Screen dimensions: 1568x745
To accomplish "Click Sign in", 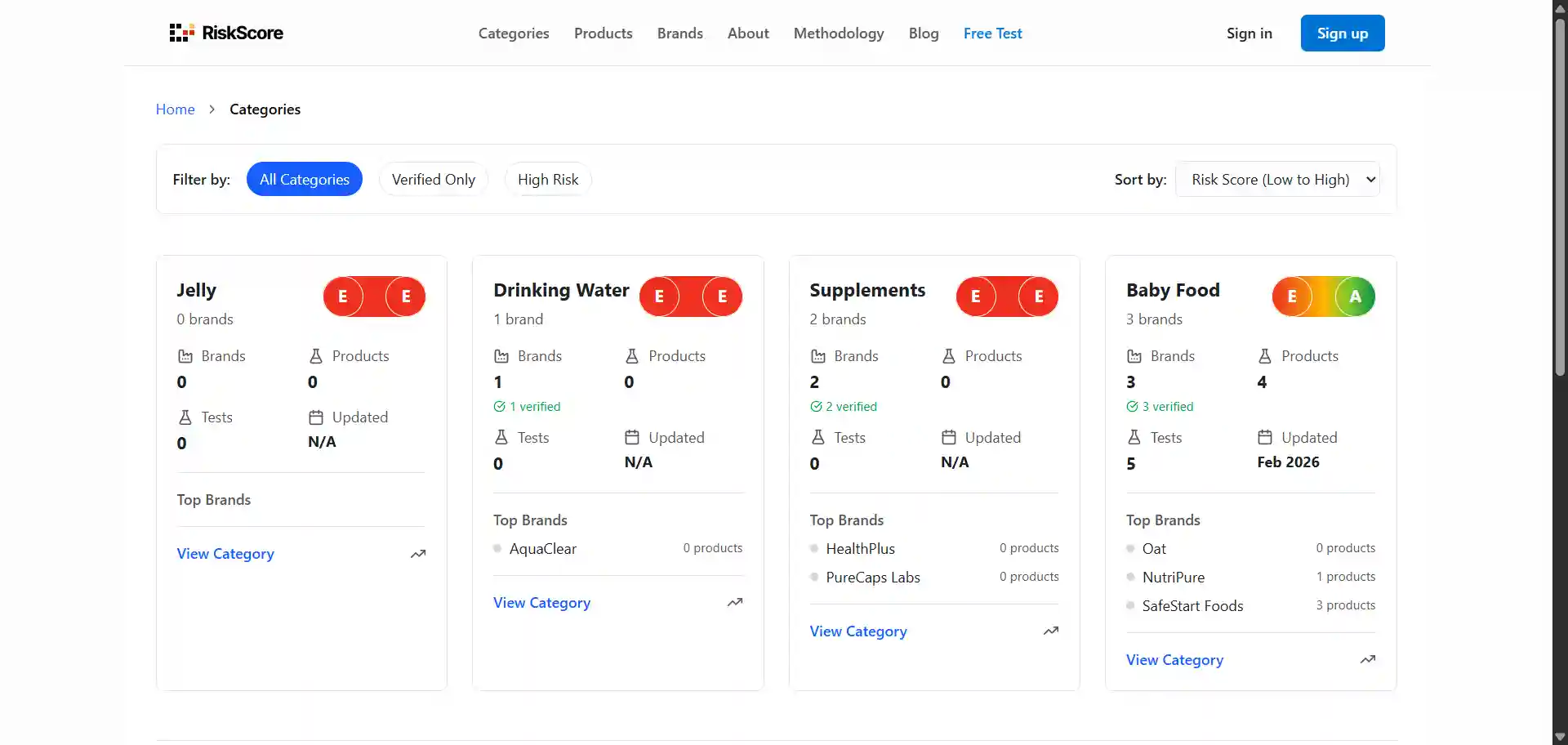I will tap(1249, 33).
